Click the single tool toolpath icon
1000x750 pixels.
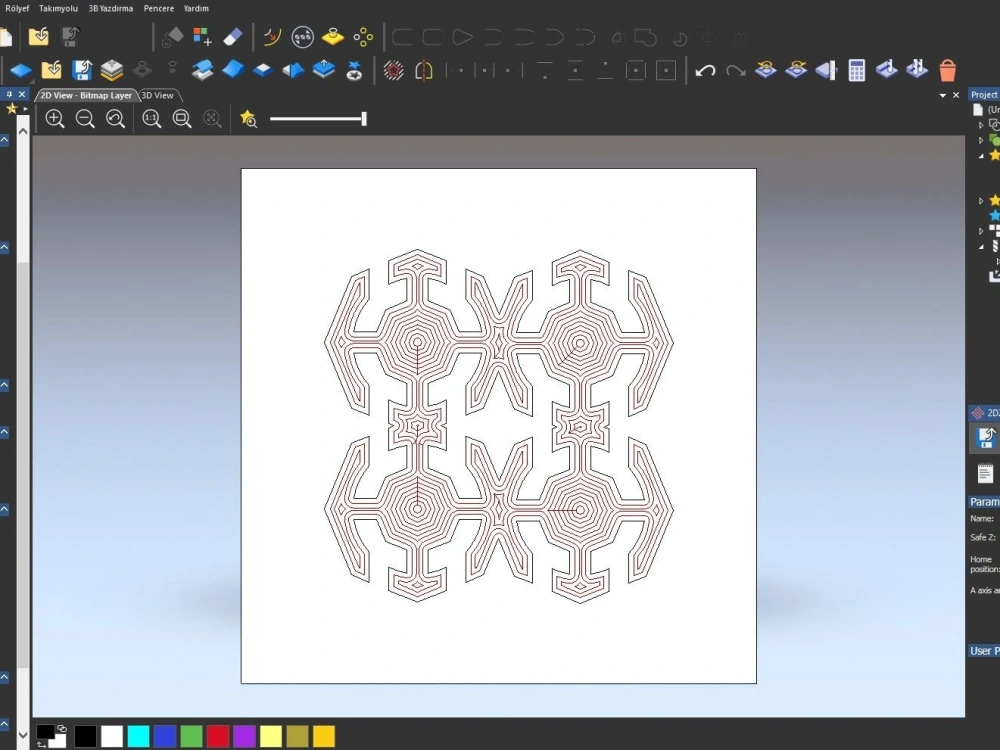886,70
